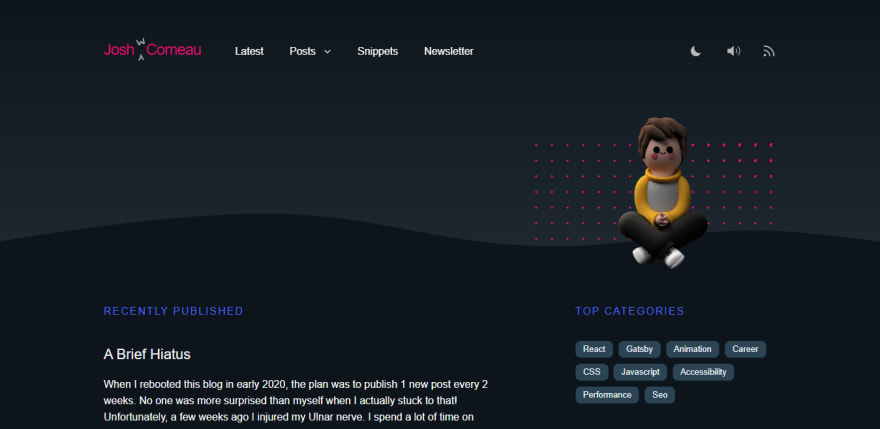Select the Gatsby category tag
This screenshot has height=429, width=880.
pos(639,349)
